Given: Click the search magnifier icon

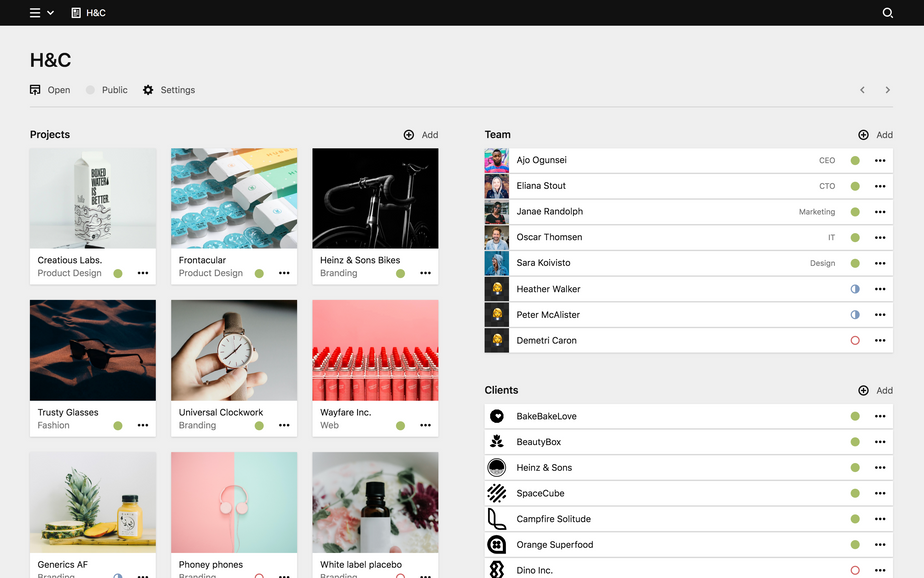Looking at the screenshot, I should (887, 13).
